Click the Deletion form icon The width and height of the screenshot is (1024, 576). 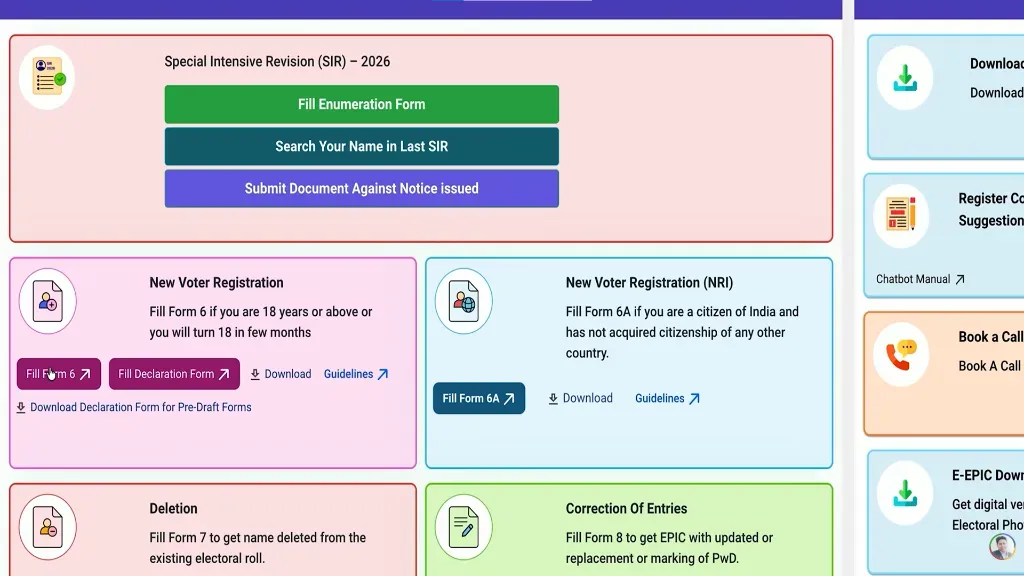[48, 527]
